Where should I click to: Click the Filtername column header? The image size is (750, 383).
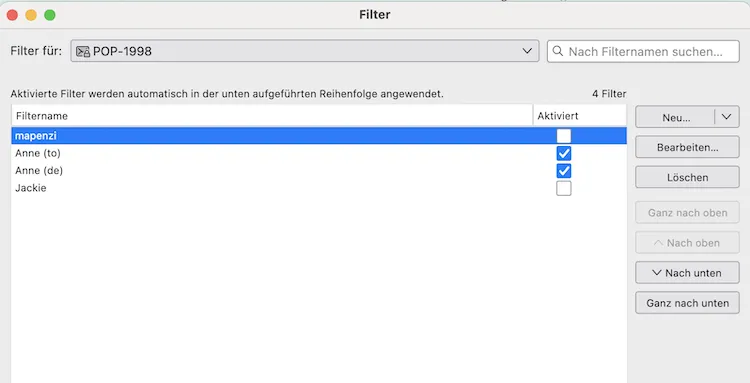272,116
